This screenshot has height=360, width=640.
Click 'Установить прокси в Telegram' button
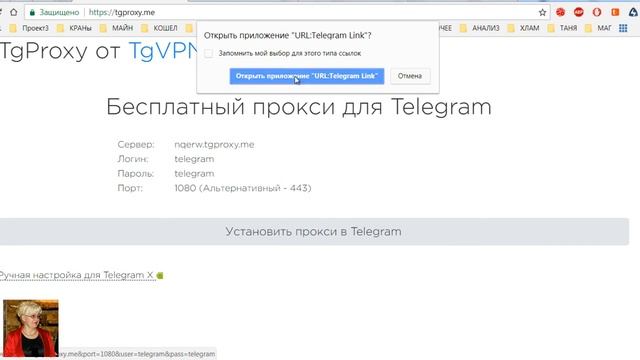(313, 232)
